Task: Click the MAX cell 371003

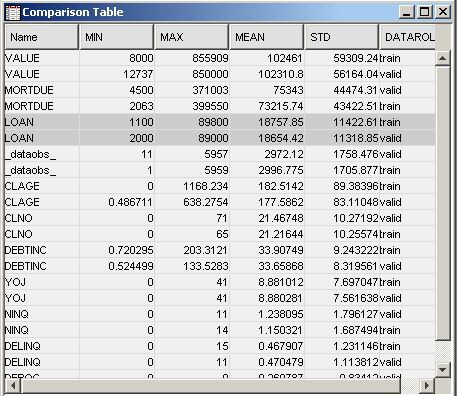Action: coord(192,90)
